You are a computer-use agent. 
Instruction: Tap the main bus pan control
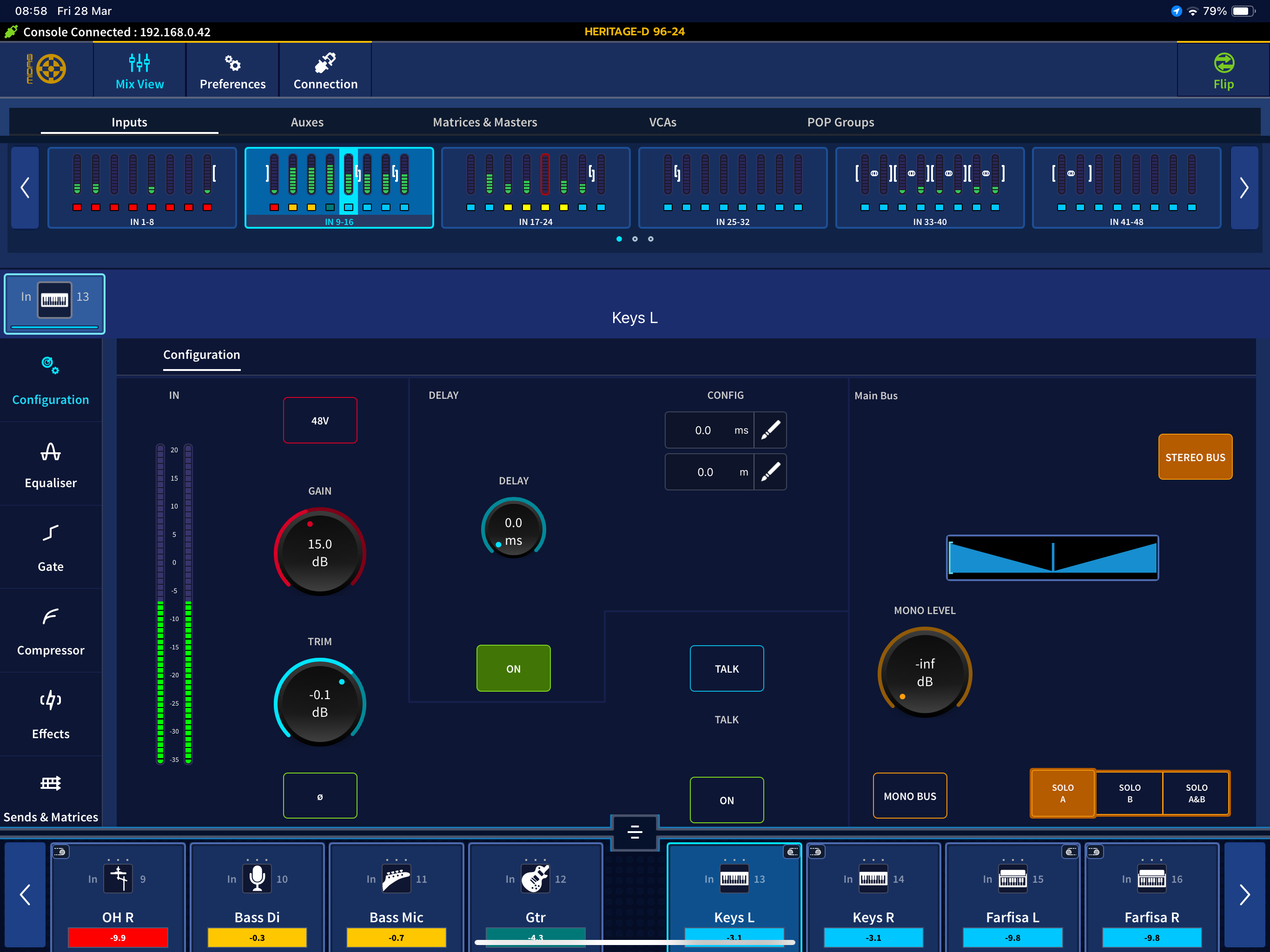pos(1052,557)
